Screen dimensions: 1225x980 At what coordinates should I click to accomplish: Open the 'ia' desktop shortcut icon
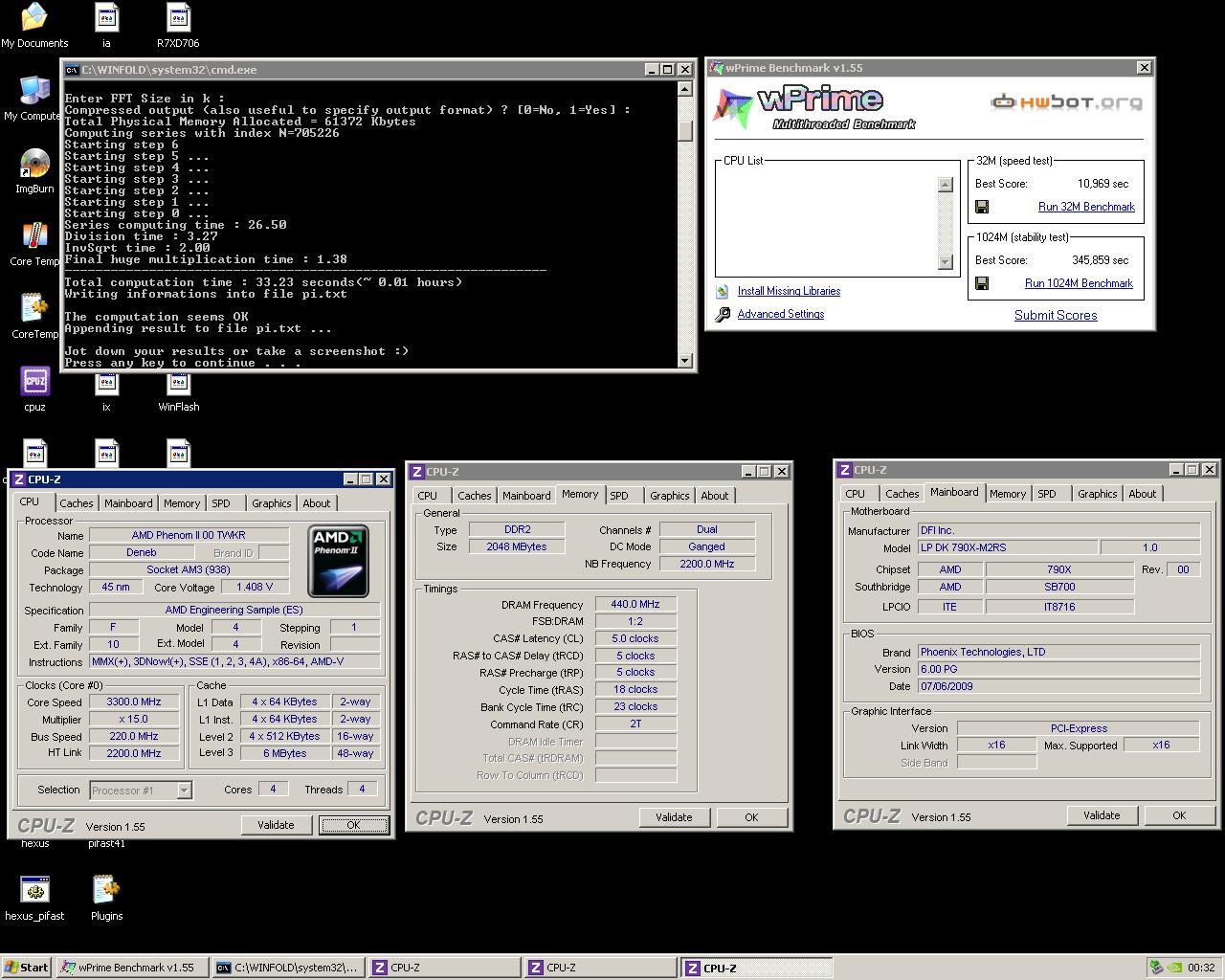tap(106, 17)
